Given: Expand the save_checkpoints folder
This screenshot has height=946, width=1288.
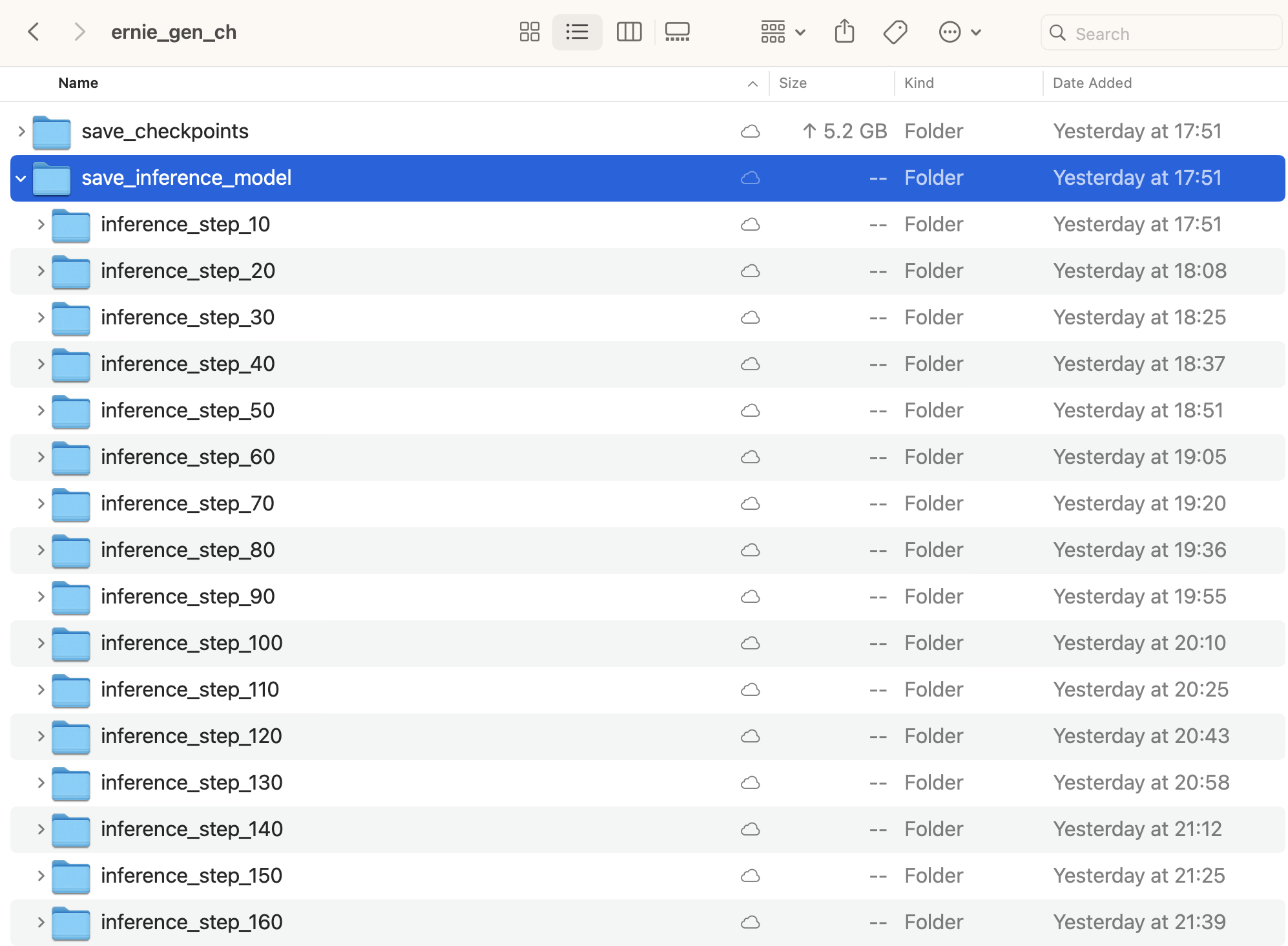Looking at the screenshot, I should [21, 132].
